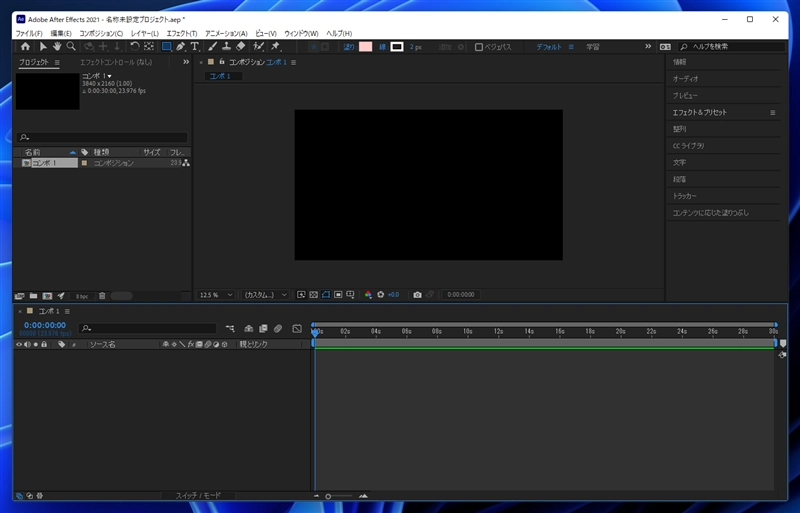The height and width of the screenshot is (513, 800).
Task: Click the Home icon in the toolbar
Action: (25, 46)
